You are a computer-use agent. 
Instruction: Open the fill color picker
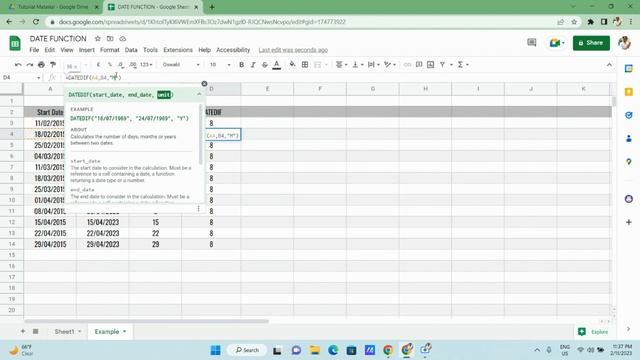point(292,64)
